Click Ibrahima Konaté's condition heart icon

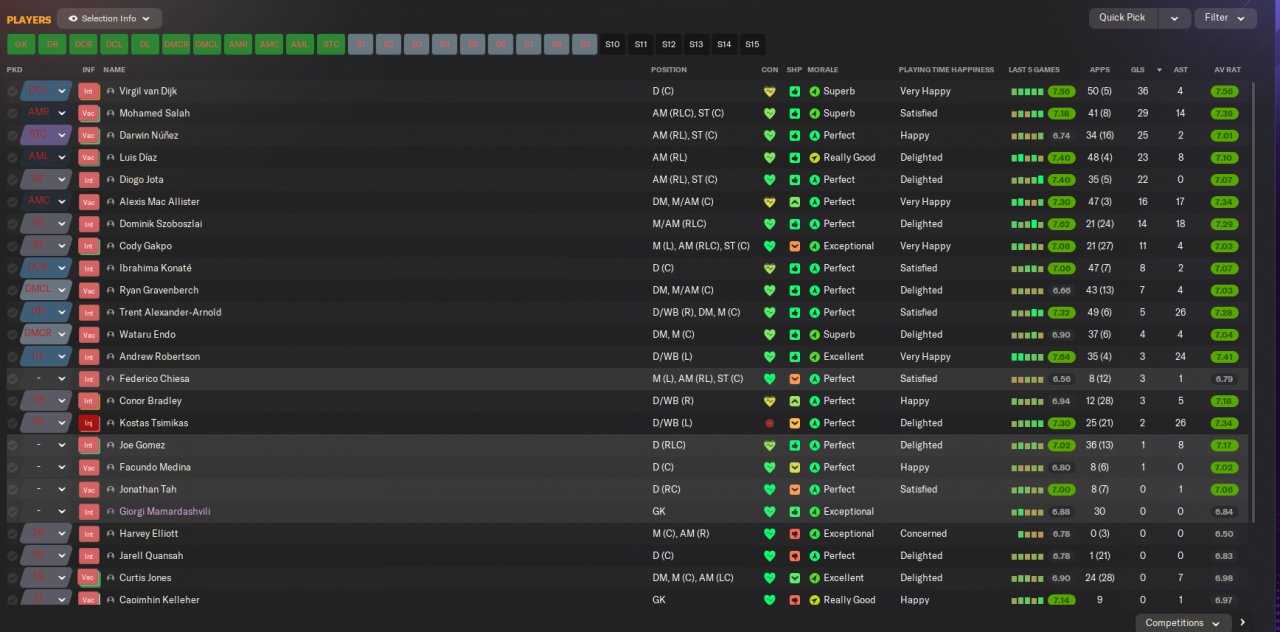click(769, 268)
